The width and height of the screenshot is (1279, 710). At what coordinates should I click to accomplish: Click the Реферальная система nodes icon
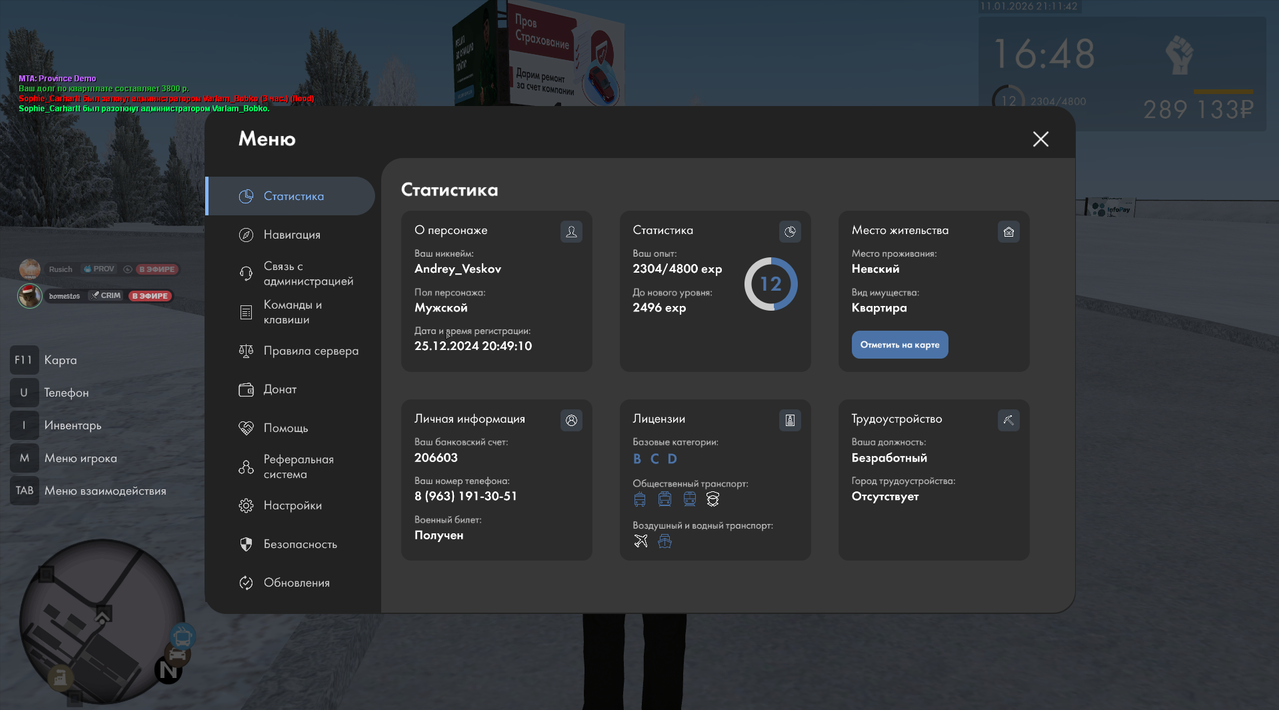click(x=246, y=467)
